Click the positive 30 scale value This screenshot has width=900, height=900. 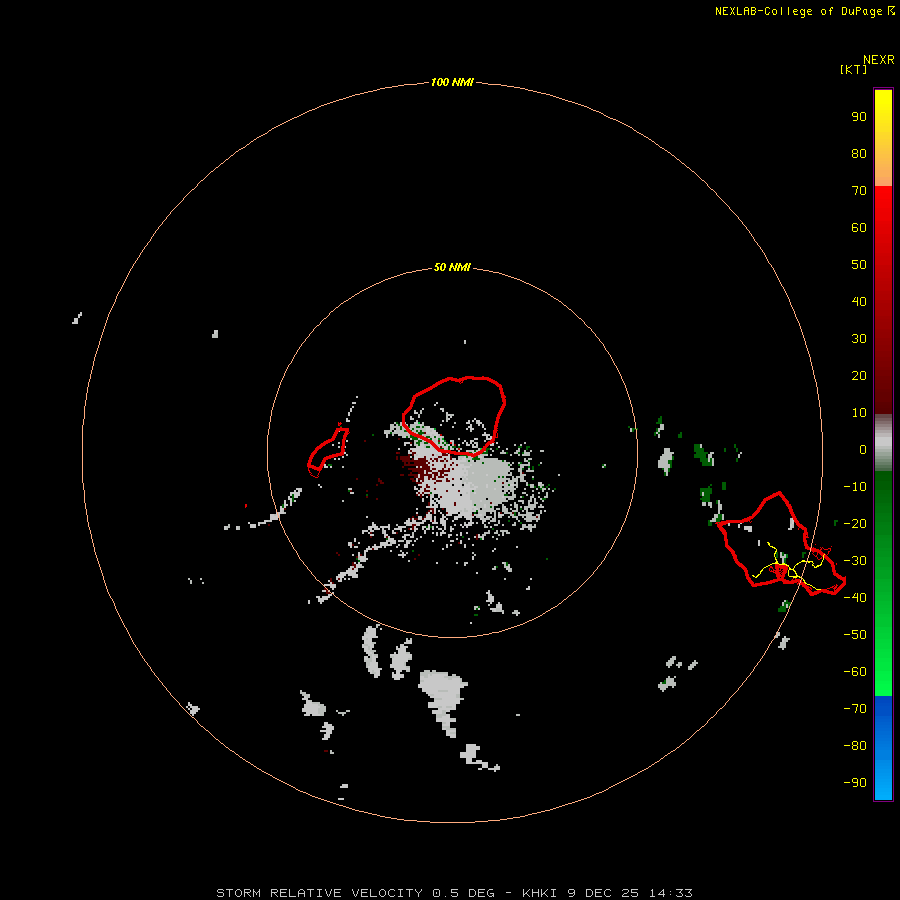859,339
